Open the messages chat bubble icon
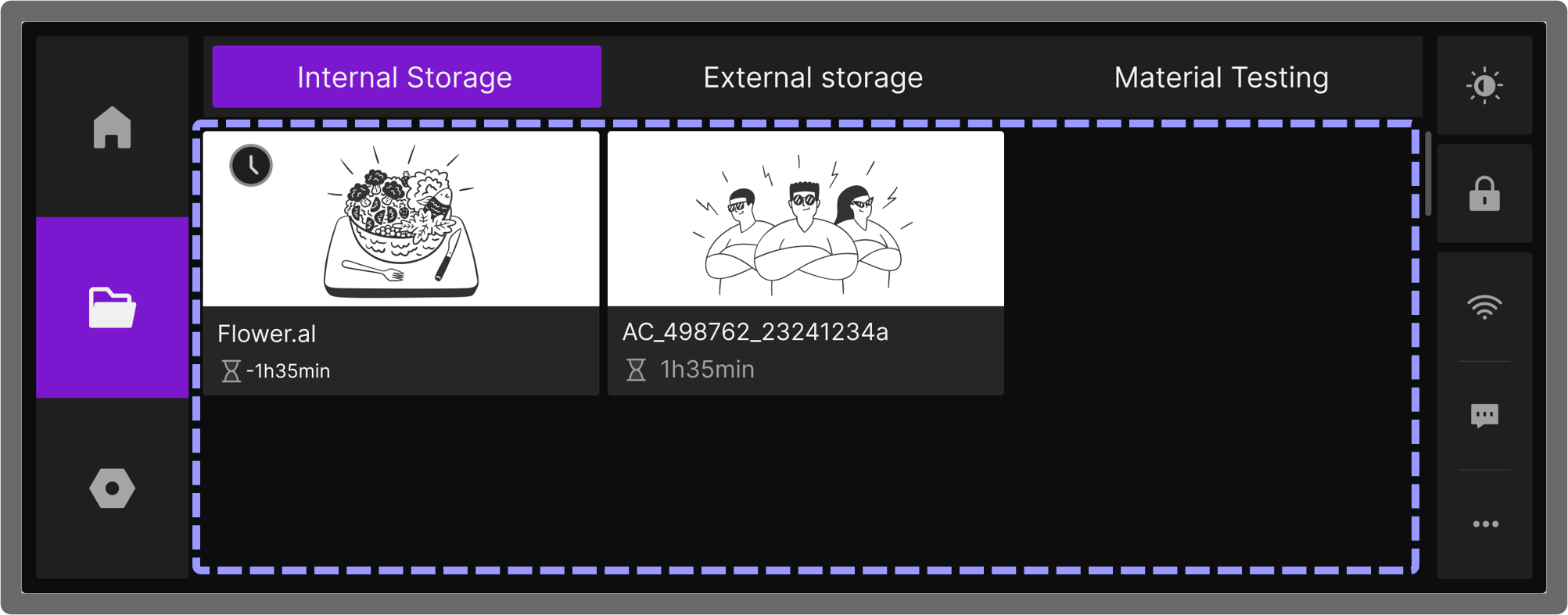Image resolution: width=1568 pixels, height=615 pixels. pos(1484,415)
